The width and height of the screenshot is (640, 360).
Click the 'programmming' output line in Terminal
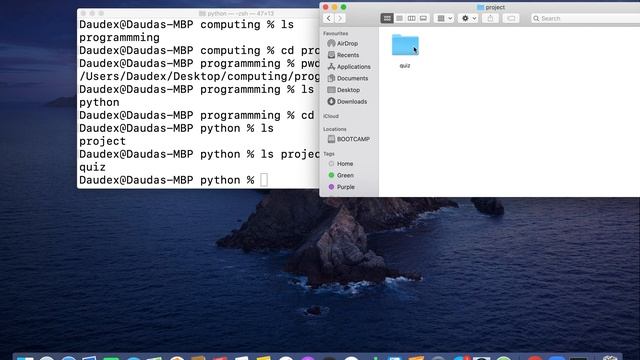(120, 38)
